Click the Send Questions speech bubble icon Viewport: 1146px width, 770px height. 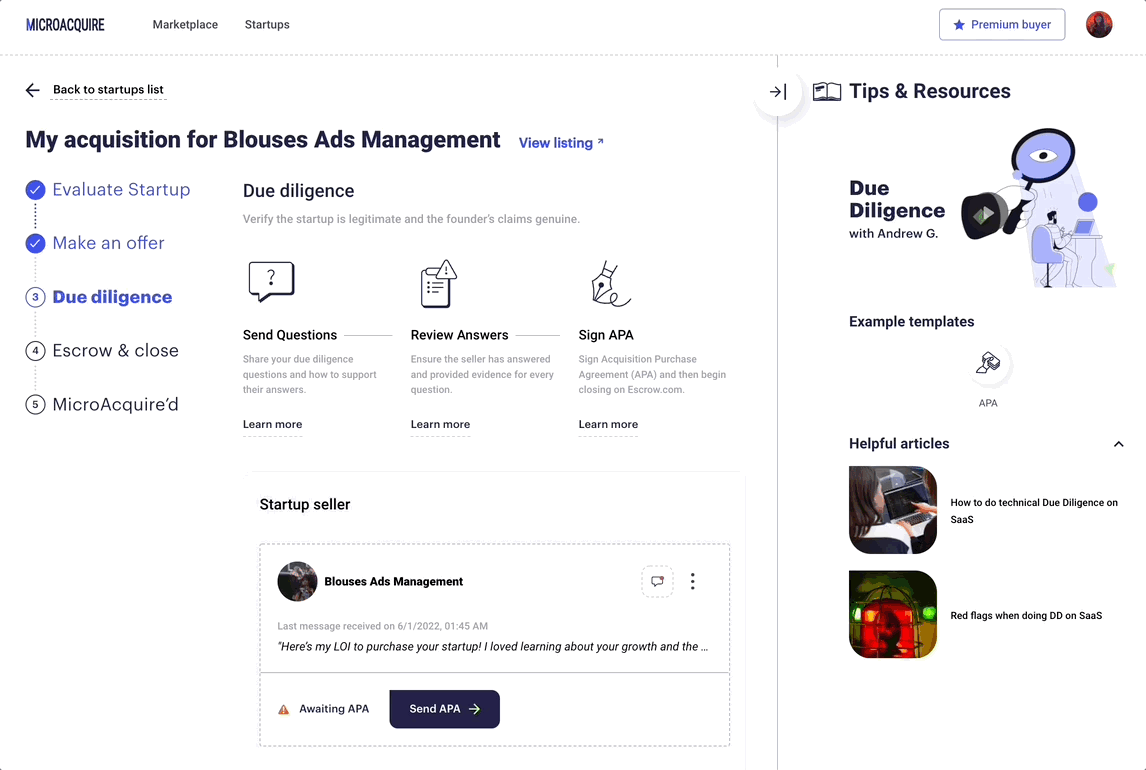[271, 281]
